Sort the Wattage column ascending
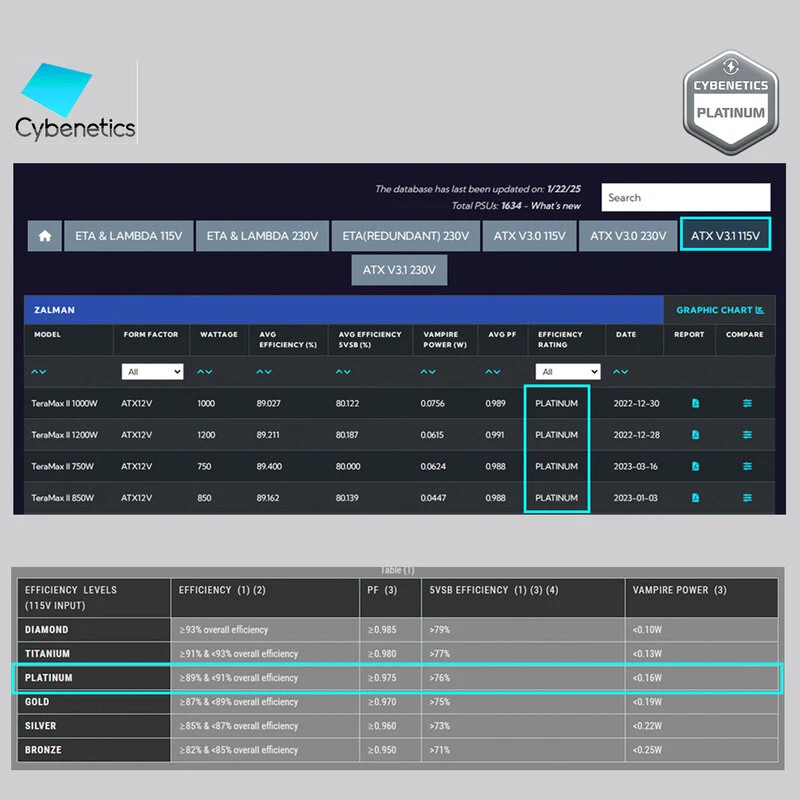This screenshot has height=800, width=800. (x=201, y=370)
